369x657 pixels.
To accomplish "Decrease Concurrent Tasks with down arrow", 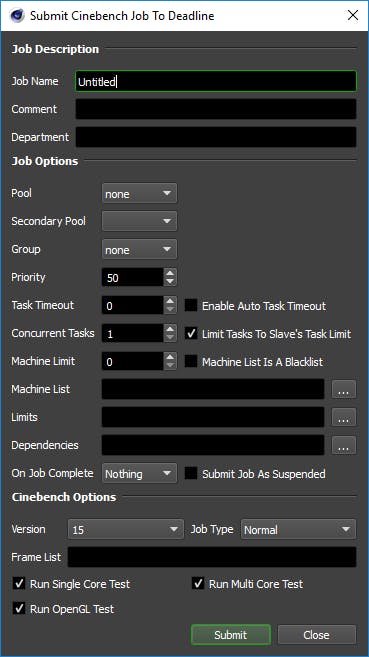I will point(170,338).
